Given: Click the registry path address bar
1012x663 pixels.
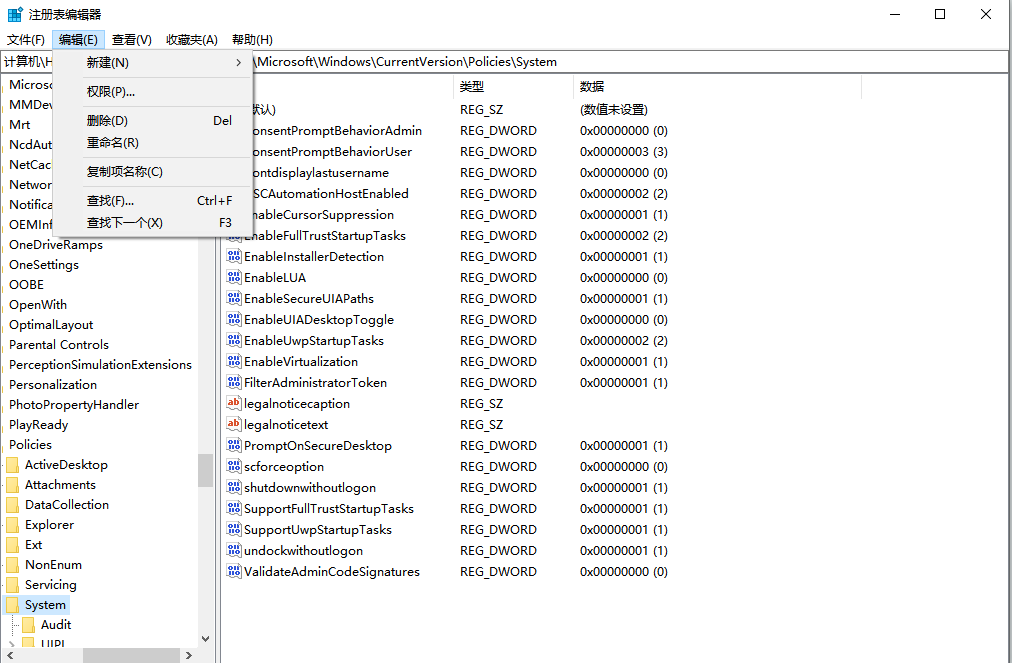Looking at the screenshot, I should coord(632,62).
